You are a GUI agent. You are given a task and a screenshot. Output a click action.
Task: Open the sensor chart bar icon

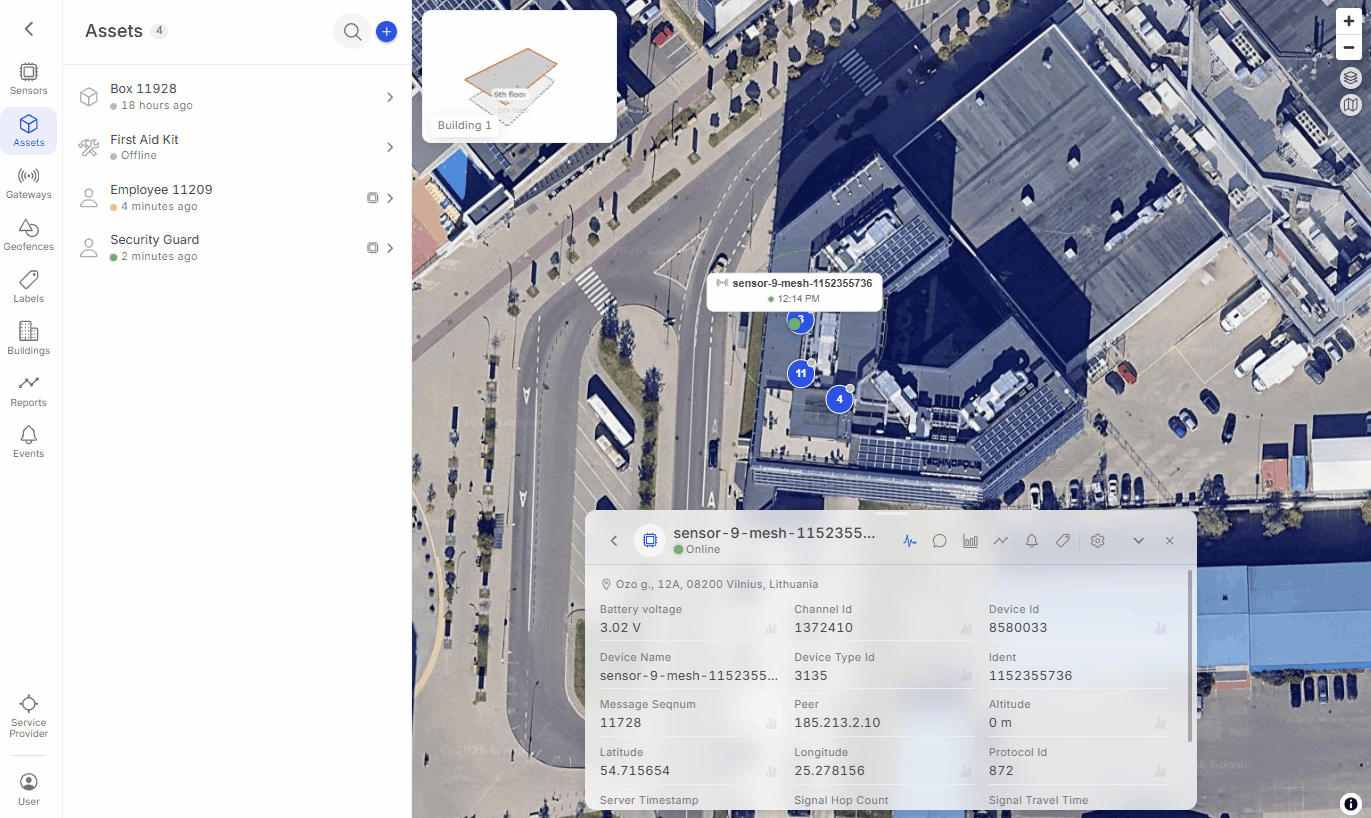pos(970,540)
